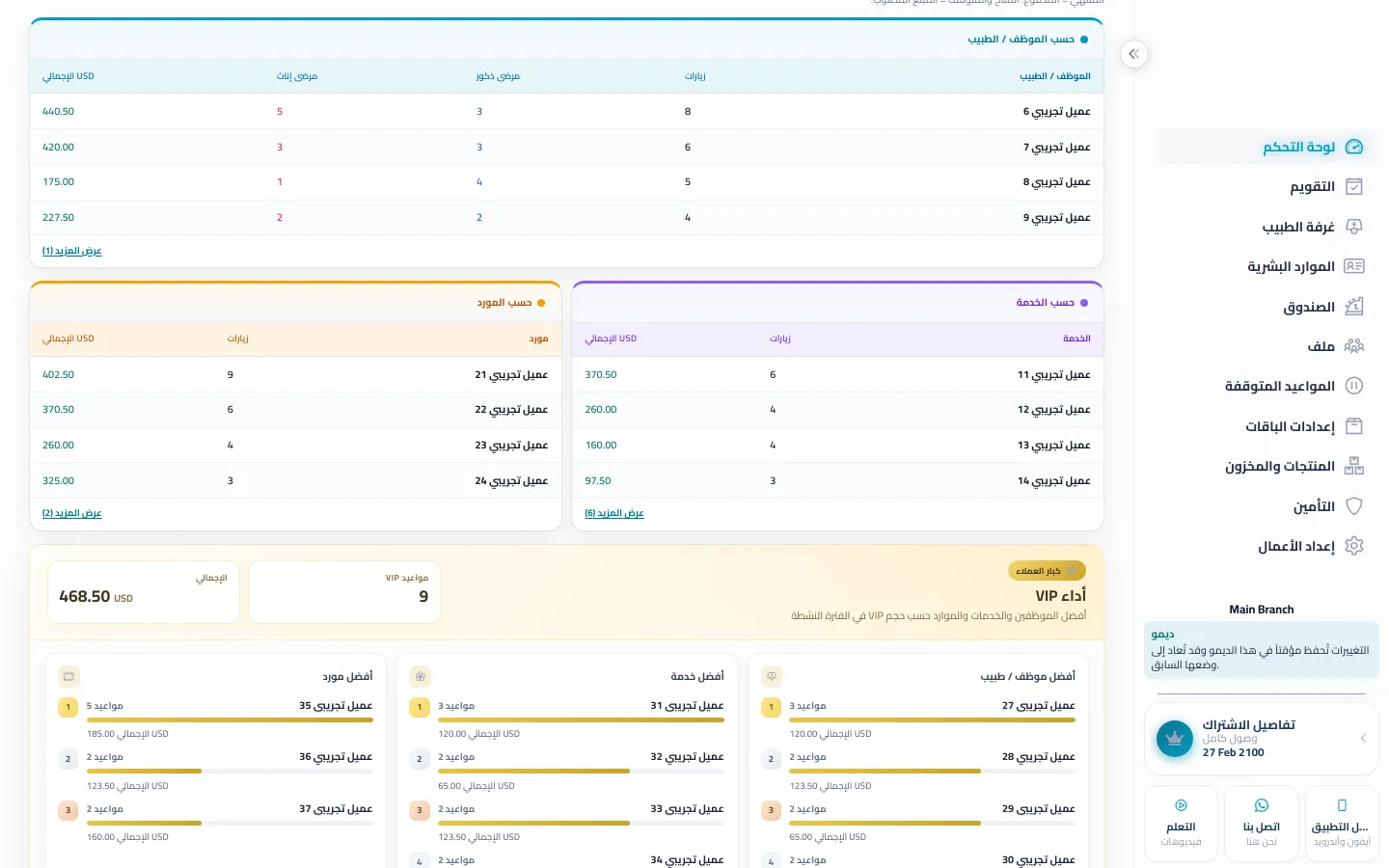Open the dashboard gauge icon (لوحة التحكم)

[1354, 147]
